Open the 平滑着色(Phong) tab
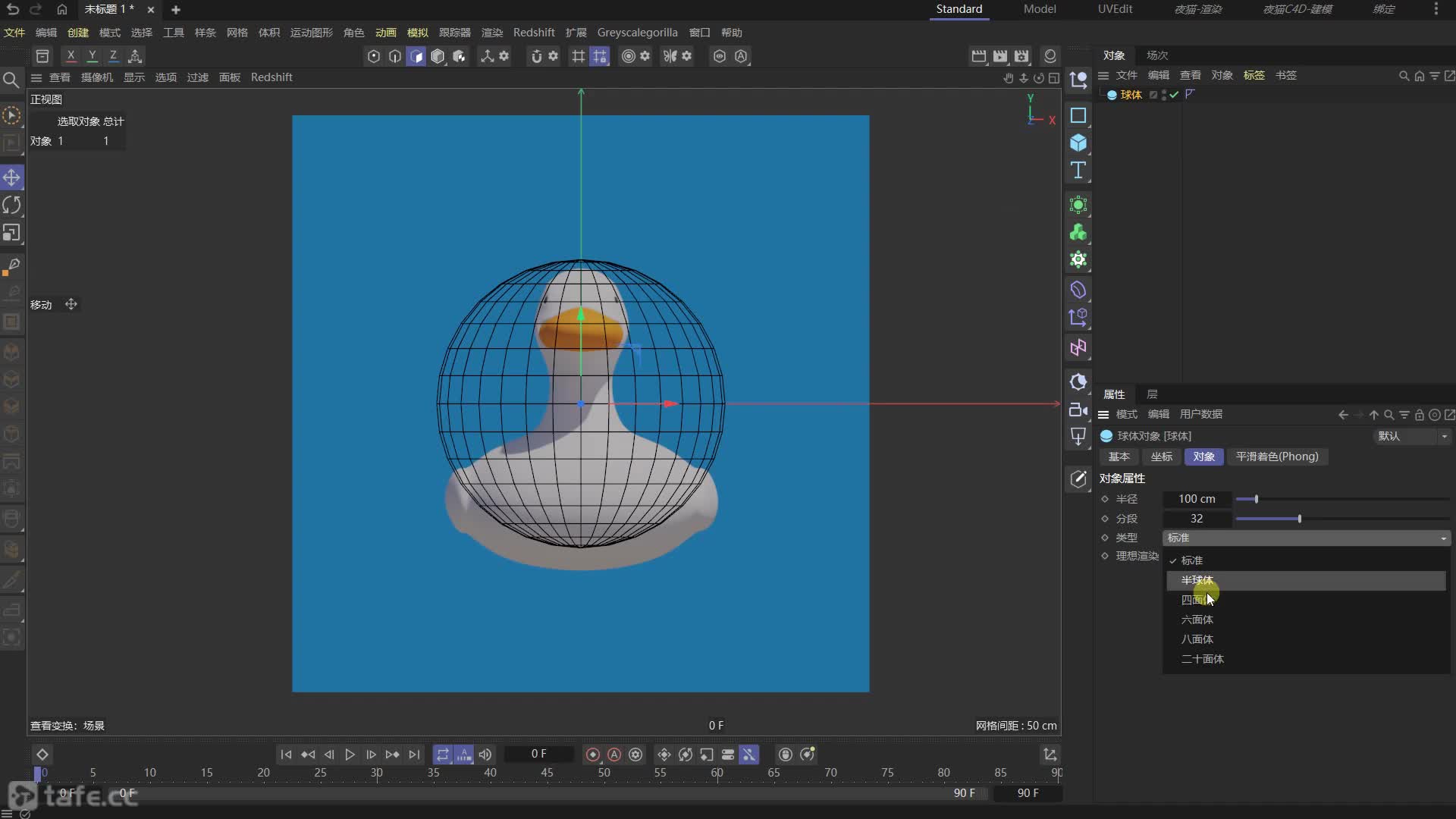1456x819 pixels. coord(1277,457)
